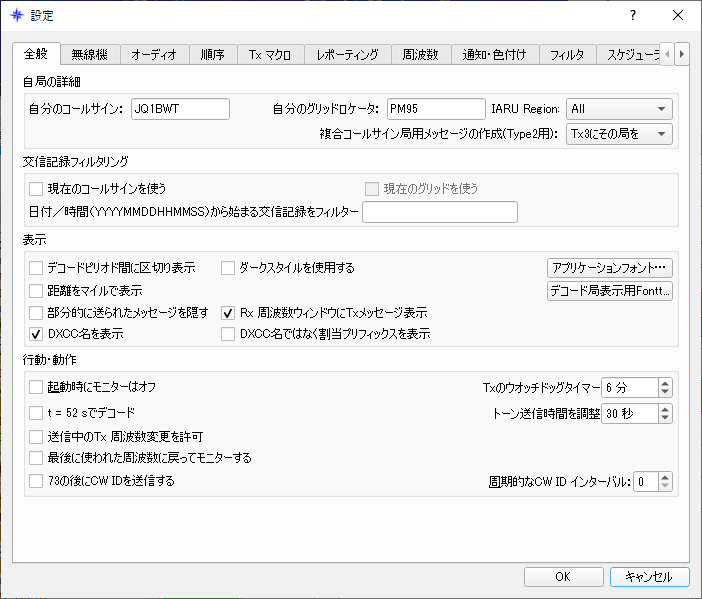Screen dimensions: 702x599
Task: Check 起動時にモニターはオフ option
Action: point(37,386)
